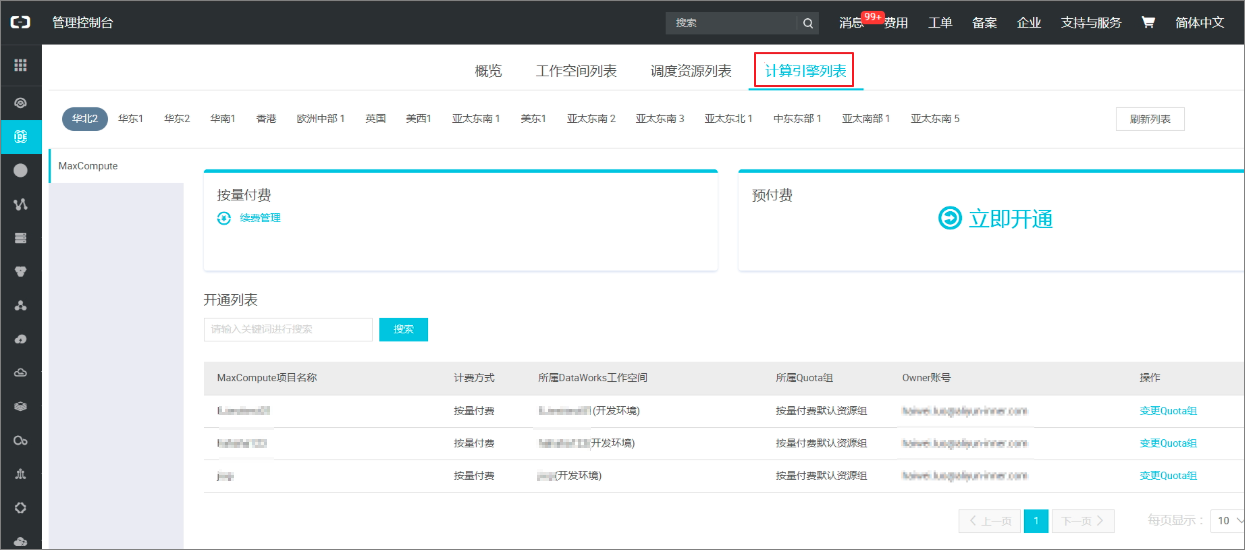Select the 计算引擎列表 tab
Image resolution: width=1245 pixels, height=550 pixels.
pos(805,71)
